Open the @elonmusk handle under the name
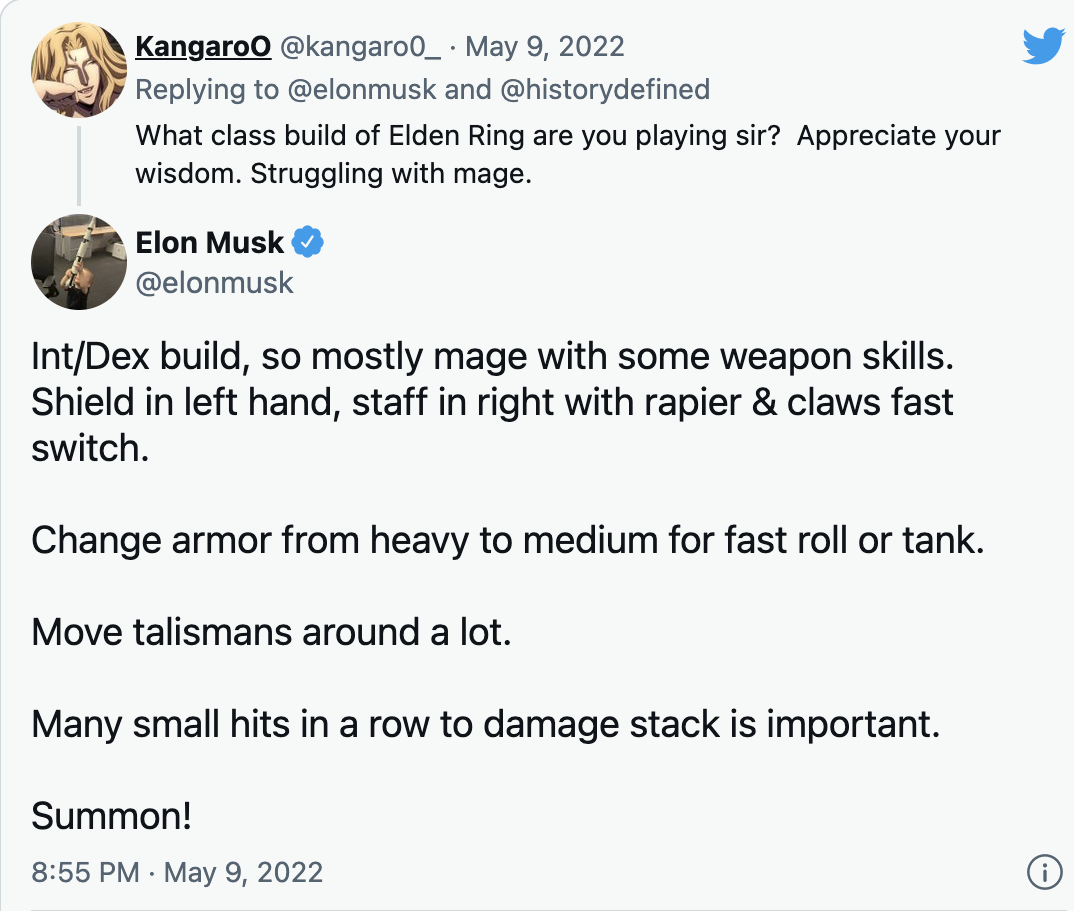 tap(214, 282)
